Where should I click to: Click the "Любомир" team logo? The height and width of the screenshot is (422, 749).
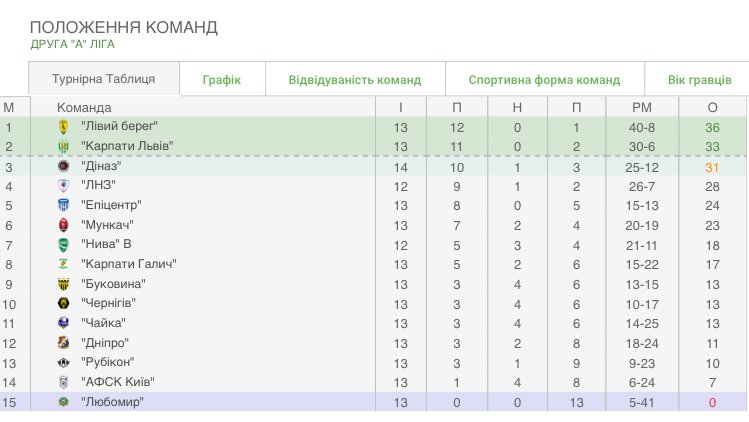[x=63, y=402]
